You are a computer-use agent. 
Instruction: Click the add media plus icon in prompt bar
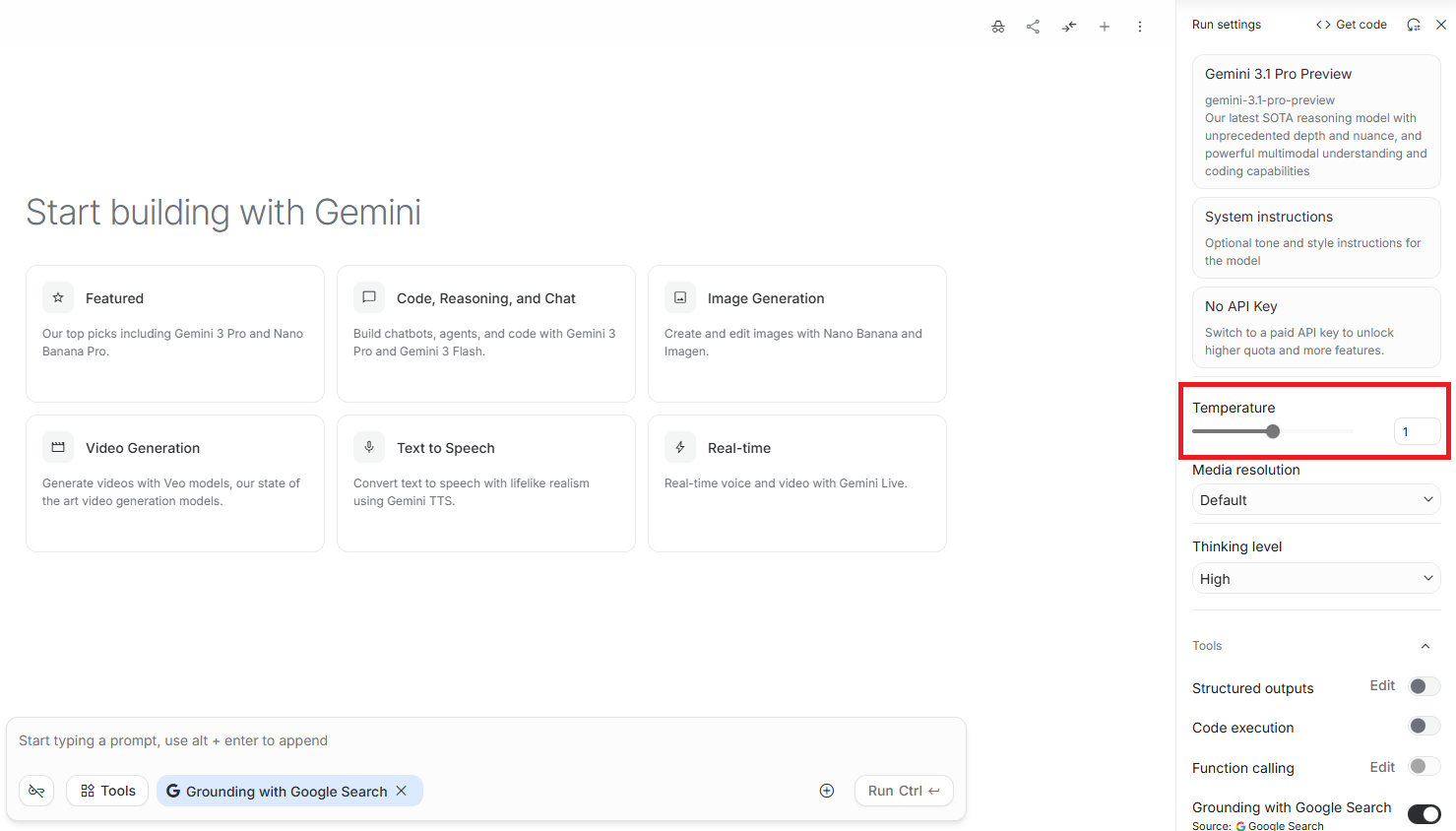click(x=827, y=791)
